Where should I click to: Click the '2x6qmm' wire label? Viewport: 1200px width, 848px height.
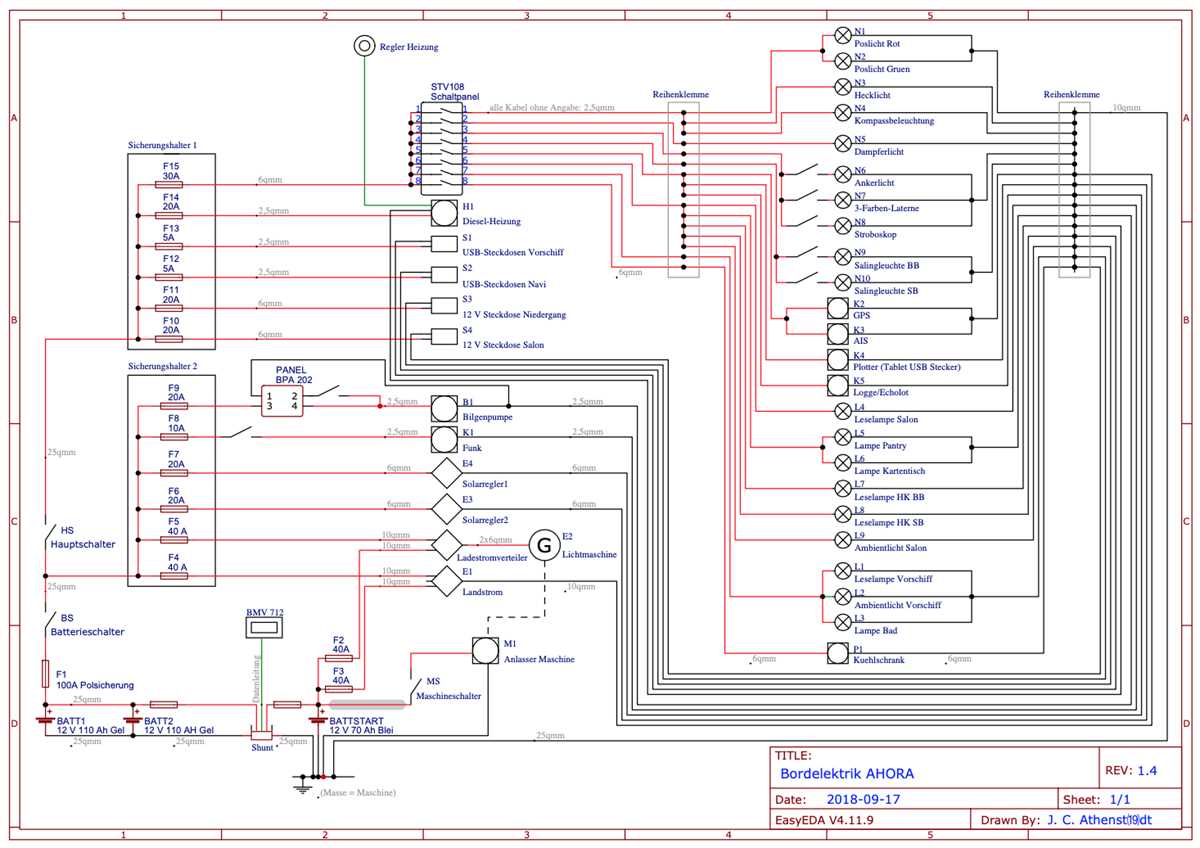496,540
